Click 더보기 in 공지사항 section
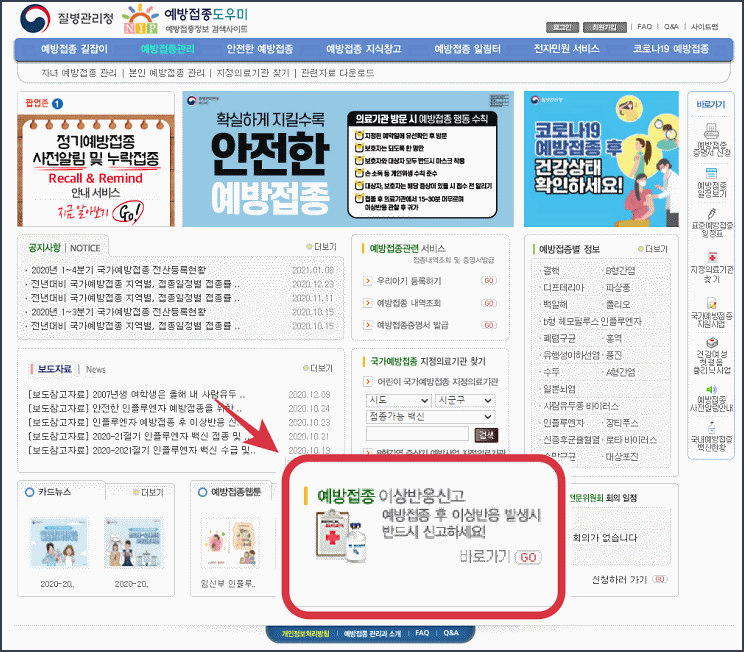744x652 pixels. point(322,247)
